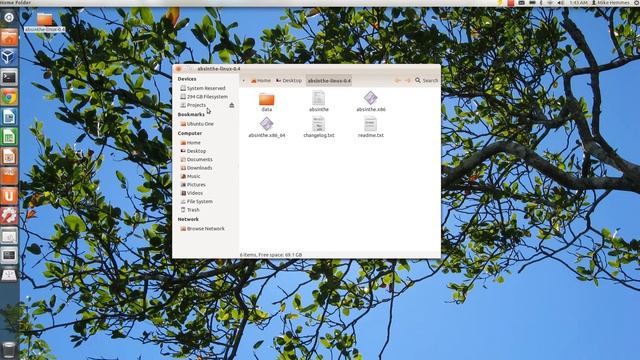640x360 pixels.
Task: Open Ubuntu One launcher icon
Action: pyautogui.click(x=9, y=196)
